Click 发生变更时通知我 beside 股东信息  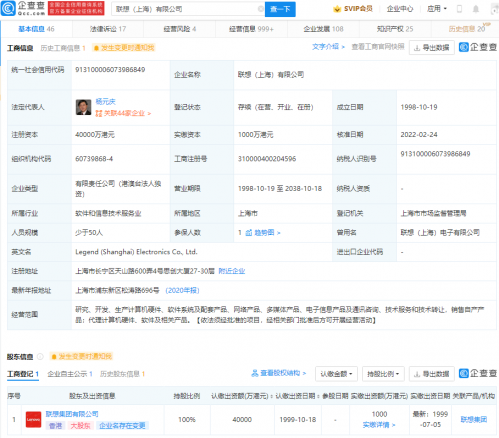(82, 357)
